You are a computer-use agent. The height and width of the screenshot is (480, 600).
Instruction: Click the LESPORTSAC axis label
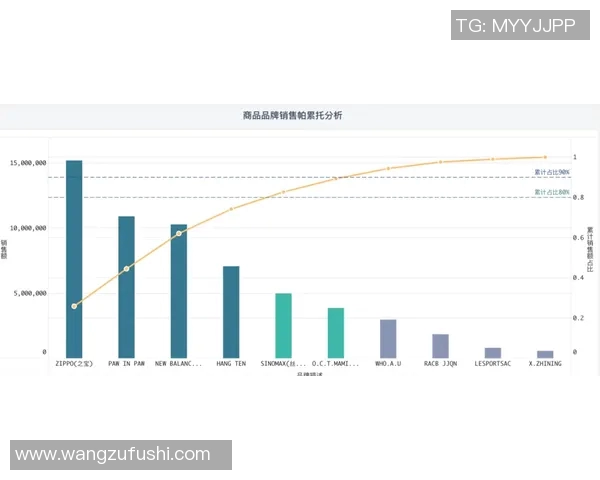tap(493, 364)
